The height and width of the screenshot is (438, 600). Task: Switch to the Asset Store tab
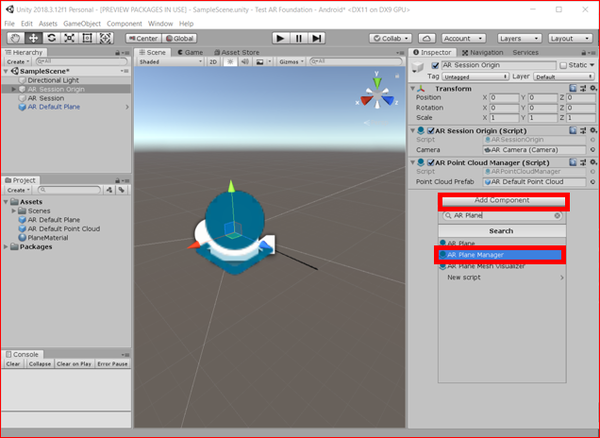tap(236, 52)
